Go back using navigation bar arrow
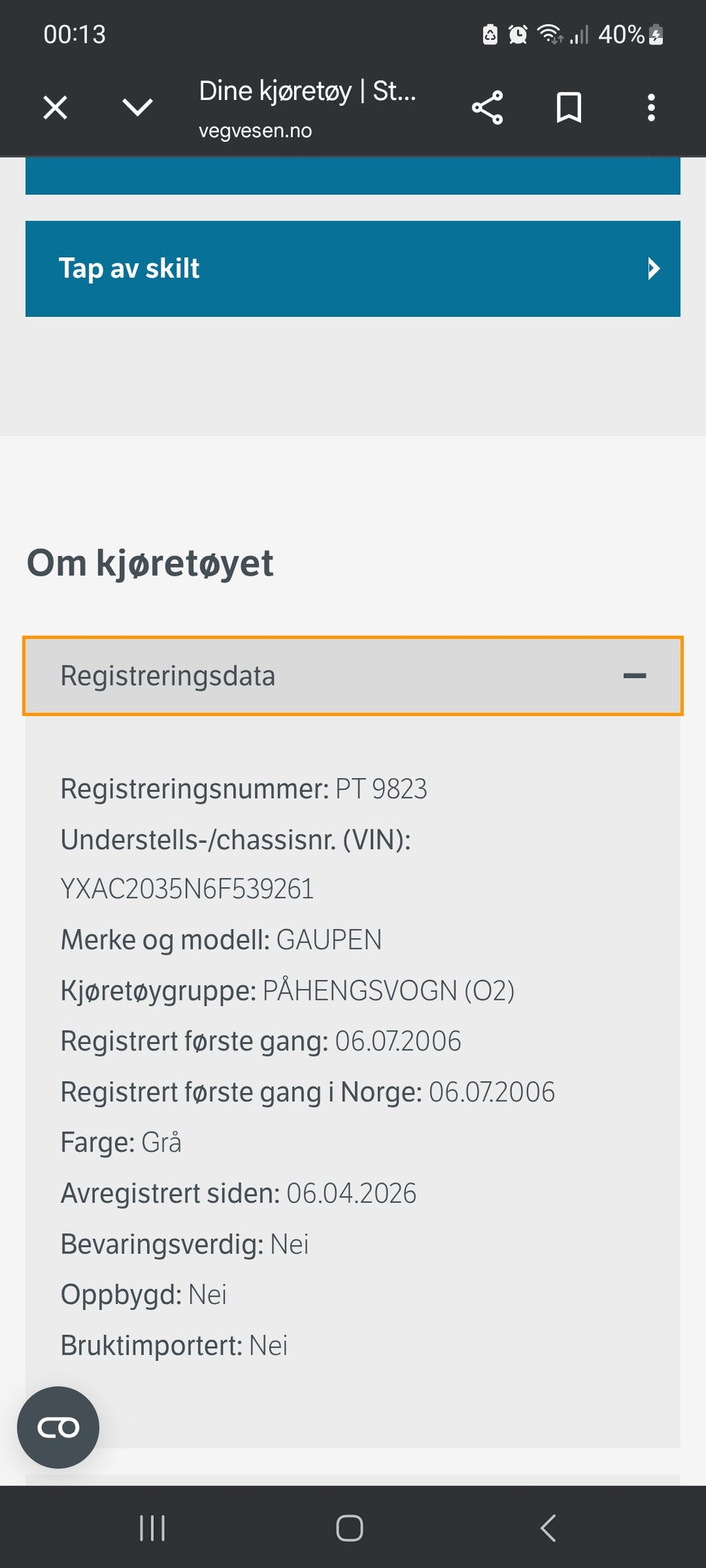This screenshot has height=1568, width=706. click(x=548, y=1528)
